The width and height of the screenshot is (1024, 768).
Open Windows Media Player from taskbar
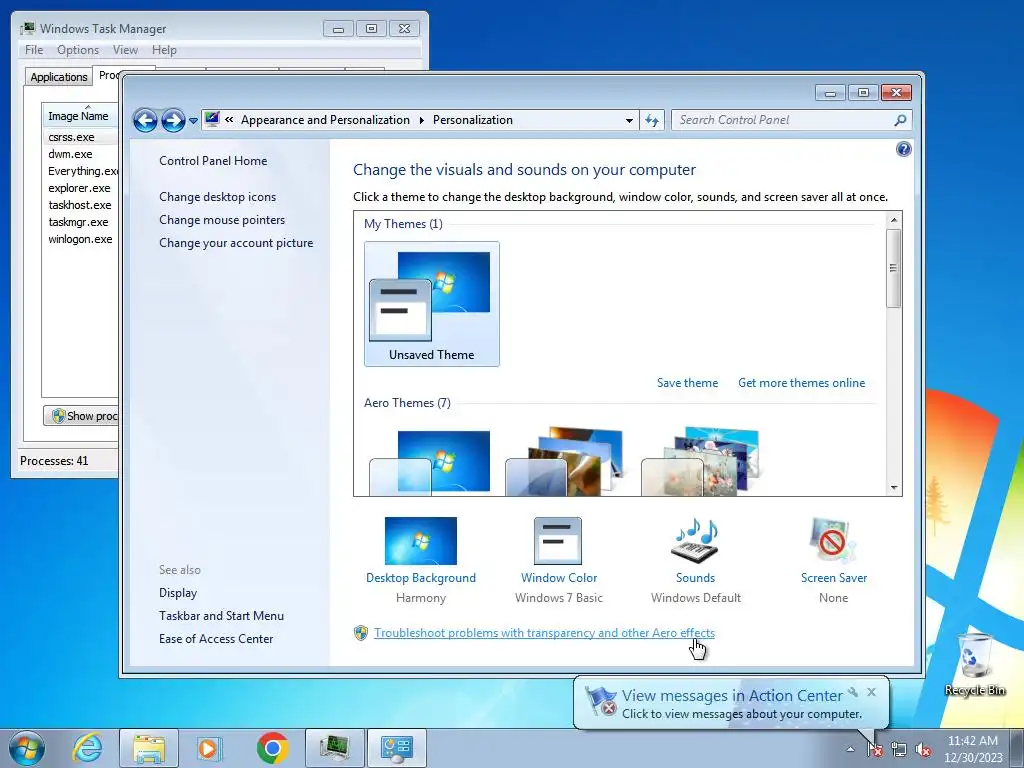point(209,748)
